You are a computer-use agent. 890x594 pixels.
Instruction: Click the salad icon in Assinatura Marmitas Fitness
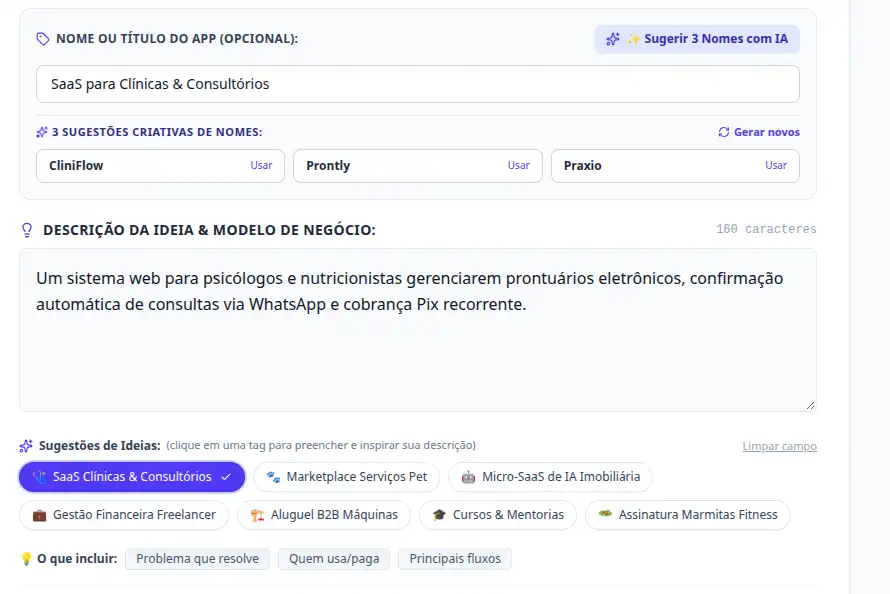coord(605,514)
